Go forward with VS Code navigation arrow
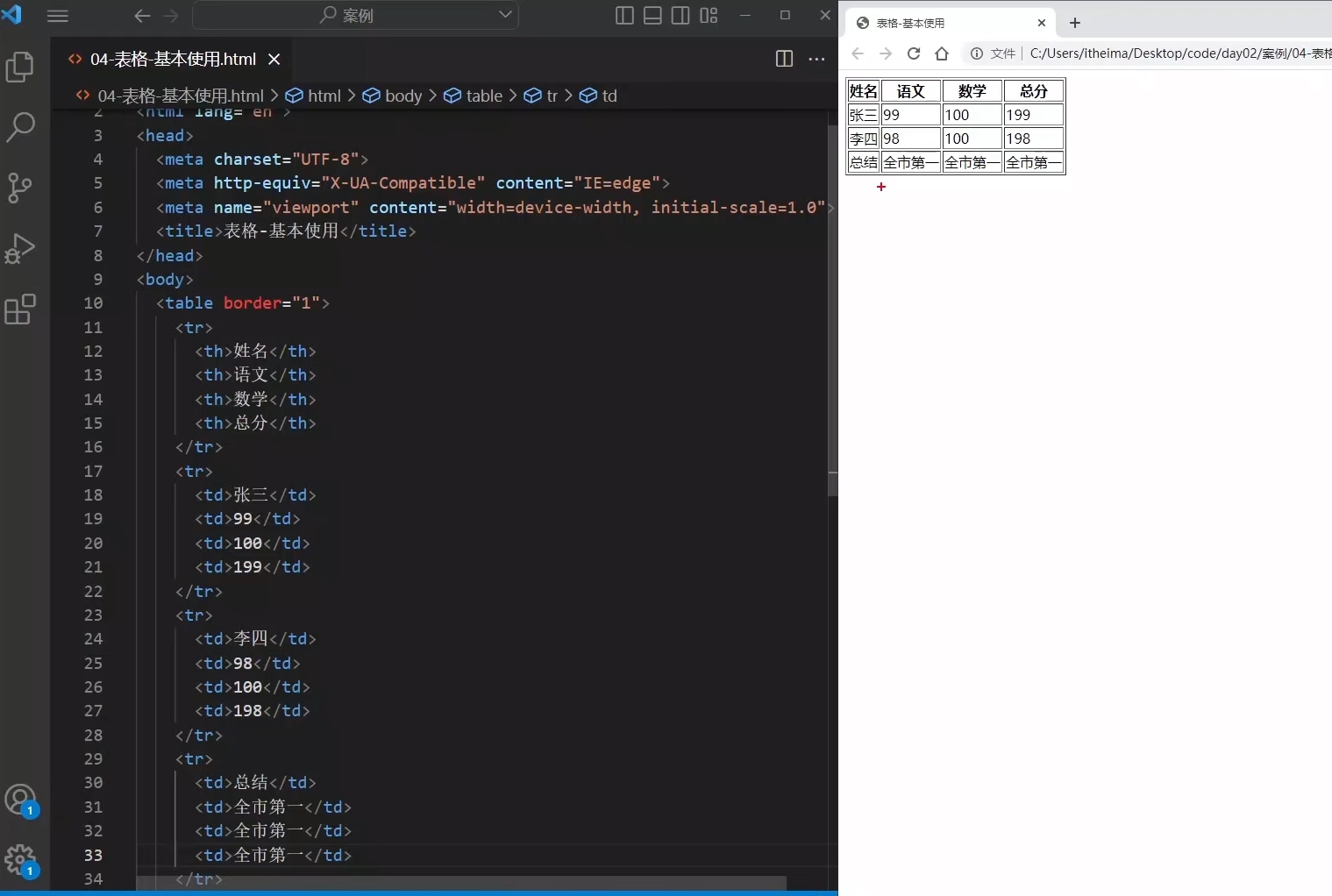Viewport: 1332px width, 896px height. pos(171,16)
